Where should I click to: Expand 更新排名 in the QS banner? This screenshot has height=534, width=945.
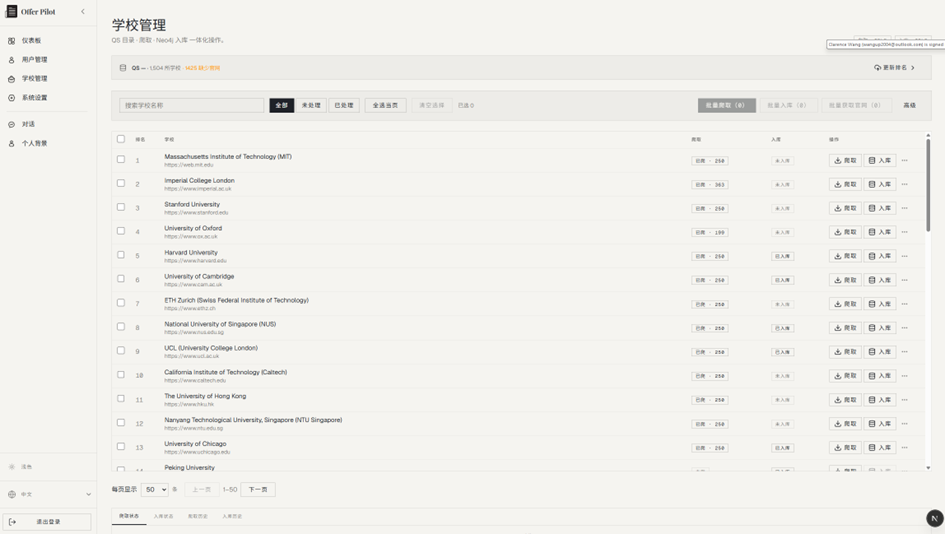(895, 68)
